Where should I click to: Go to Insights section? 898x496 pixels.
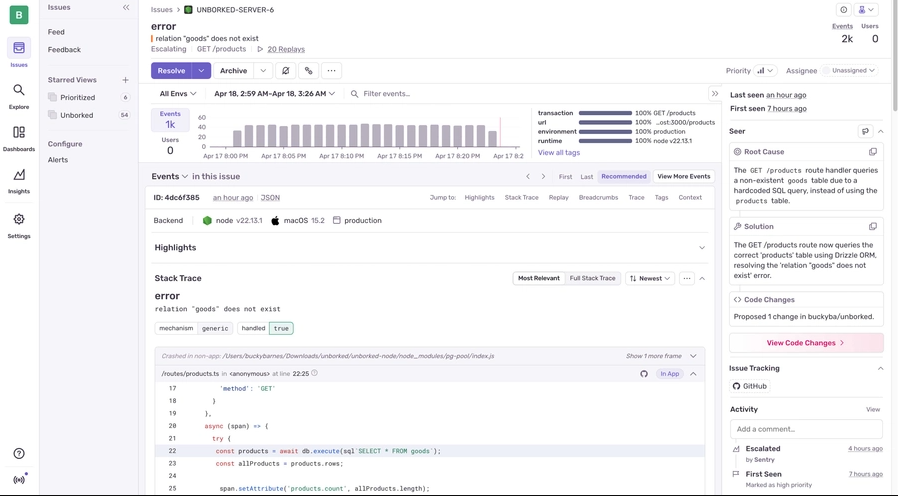(x=19, y=181)
